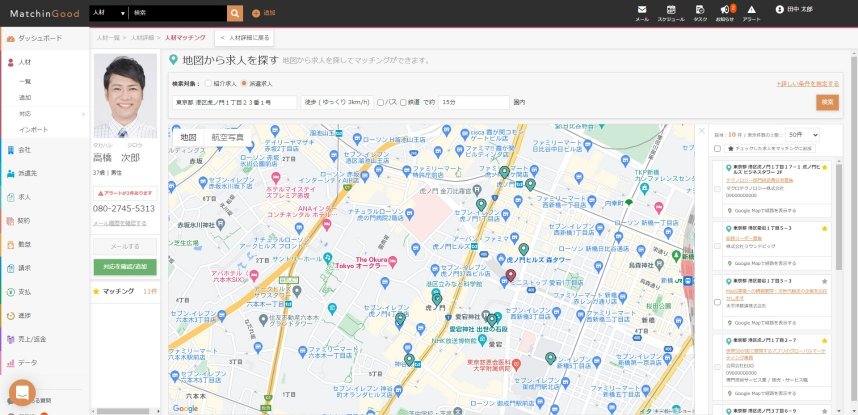Click the orange chat bubble icon
The width and height of the screenshot is (858, 415).
22,392
